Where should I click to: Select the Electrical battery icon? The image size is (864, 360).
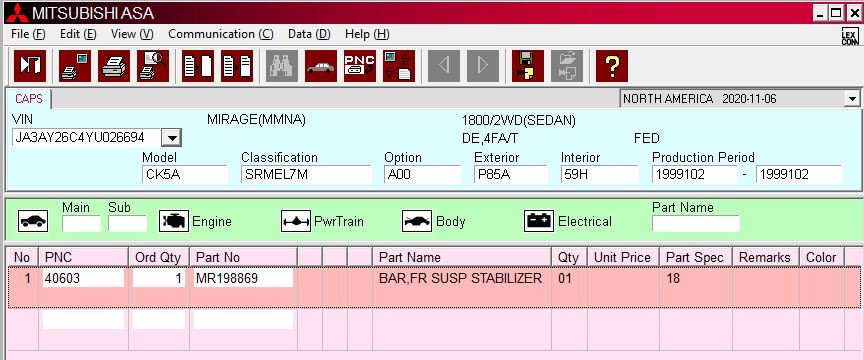[538, 221]
